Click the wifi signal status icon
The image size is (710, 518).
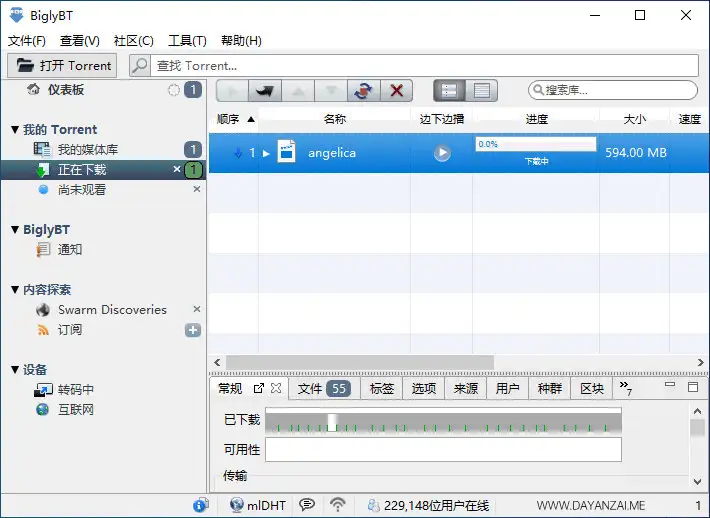(x=338, y=505)
